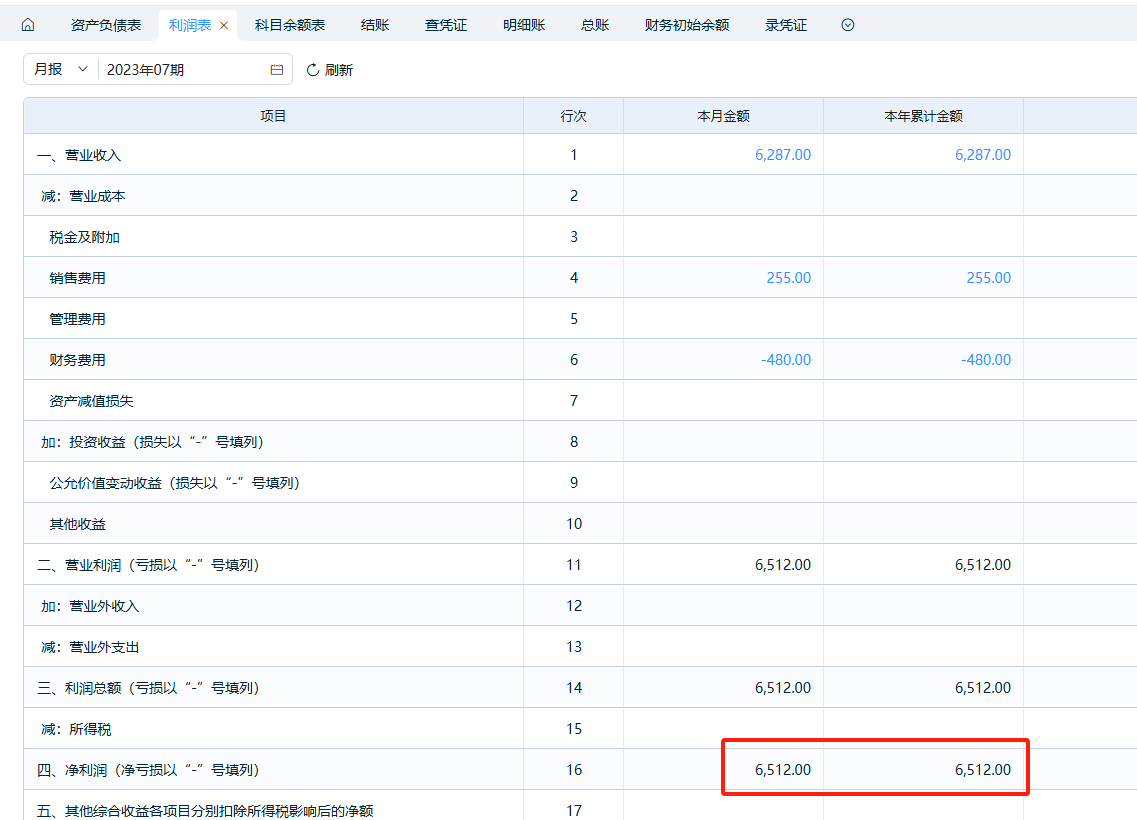Viewport: 1137px width, 820px height.
Task: Switch to the 资产负债表 tab
Action: click(106, 25)
